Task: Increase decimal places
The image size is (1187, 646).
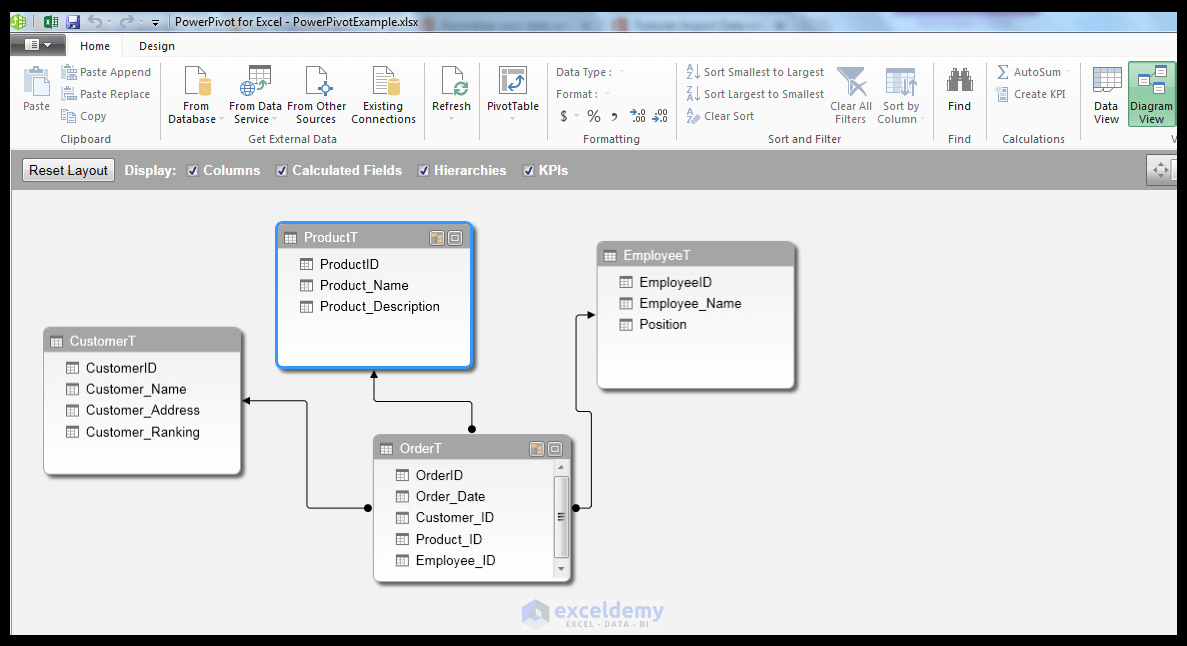Action: click(638, 116)
